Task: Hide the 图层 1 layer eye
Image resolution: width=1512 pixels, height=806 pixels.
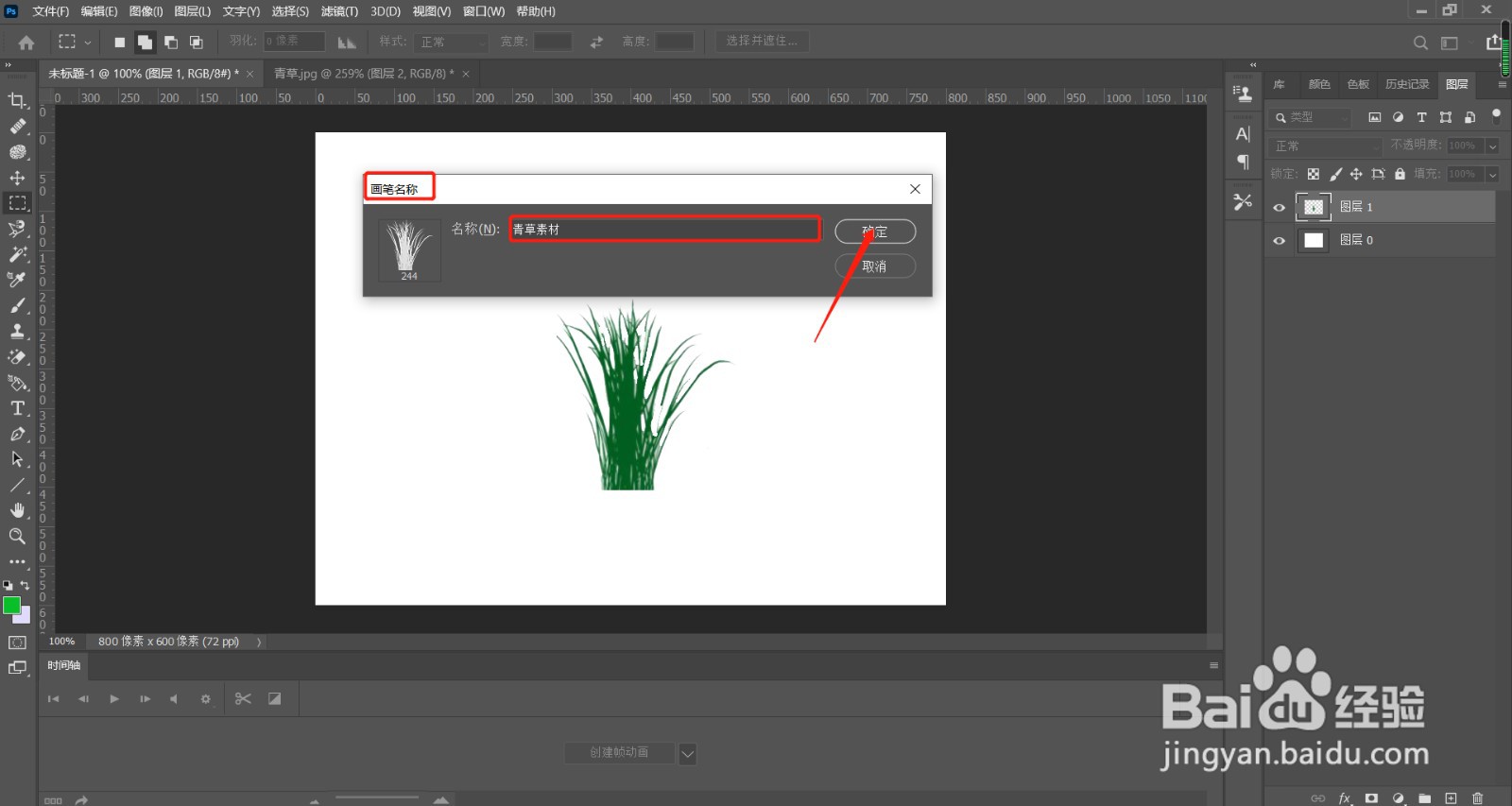Action: tap(1280, 207)
